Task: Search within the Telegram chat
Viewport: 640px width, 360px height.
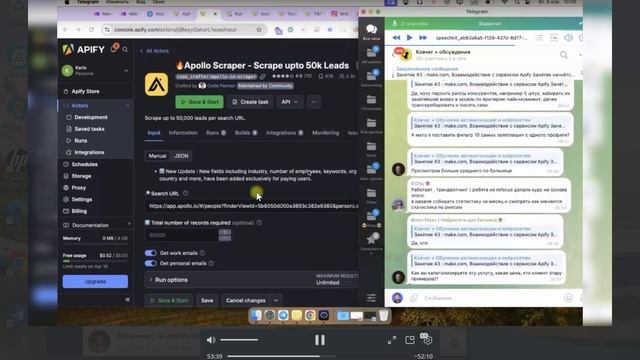Action: 564,55
